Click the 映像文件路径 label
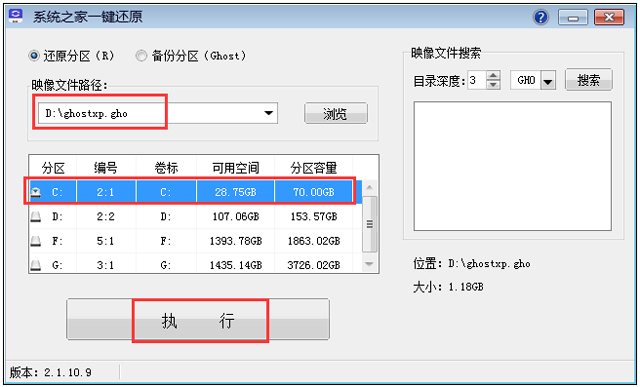The height and width of the screenshot is (387, 640). [69, 86]
